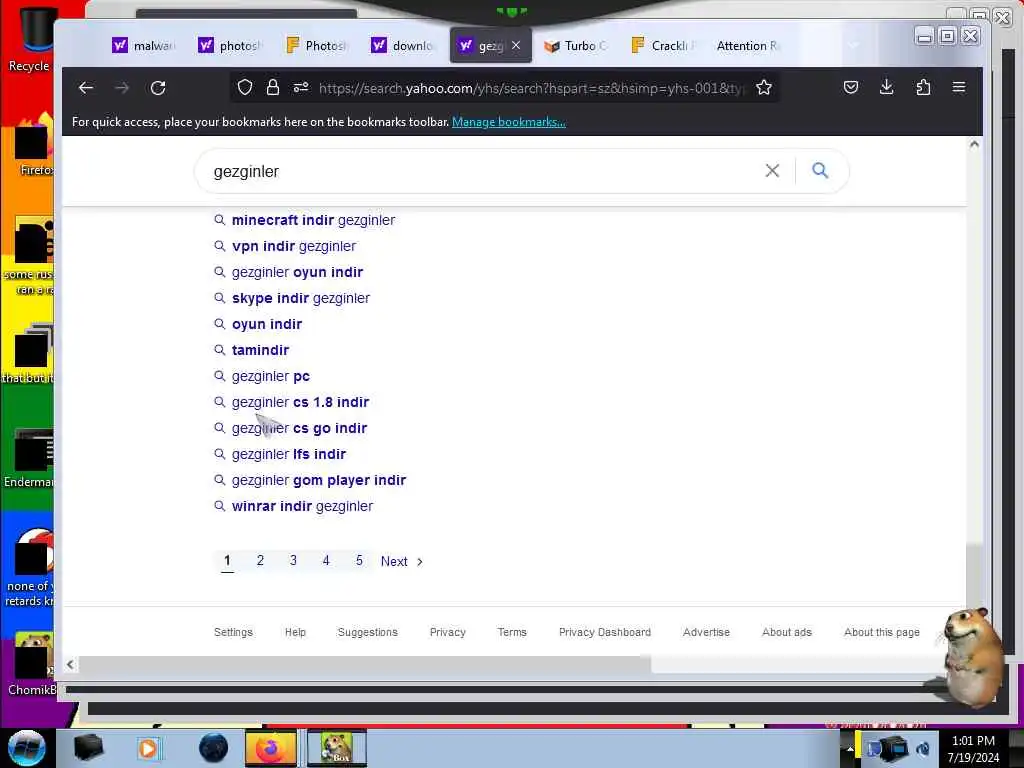Select suggestion gezginler cs go indir

(x=299, y=428)
